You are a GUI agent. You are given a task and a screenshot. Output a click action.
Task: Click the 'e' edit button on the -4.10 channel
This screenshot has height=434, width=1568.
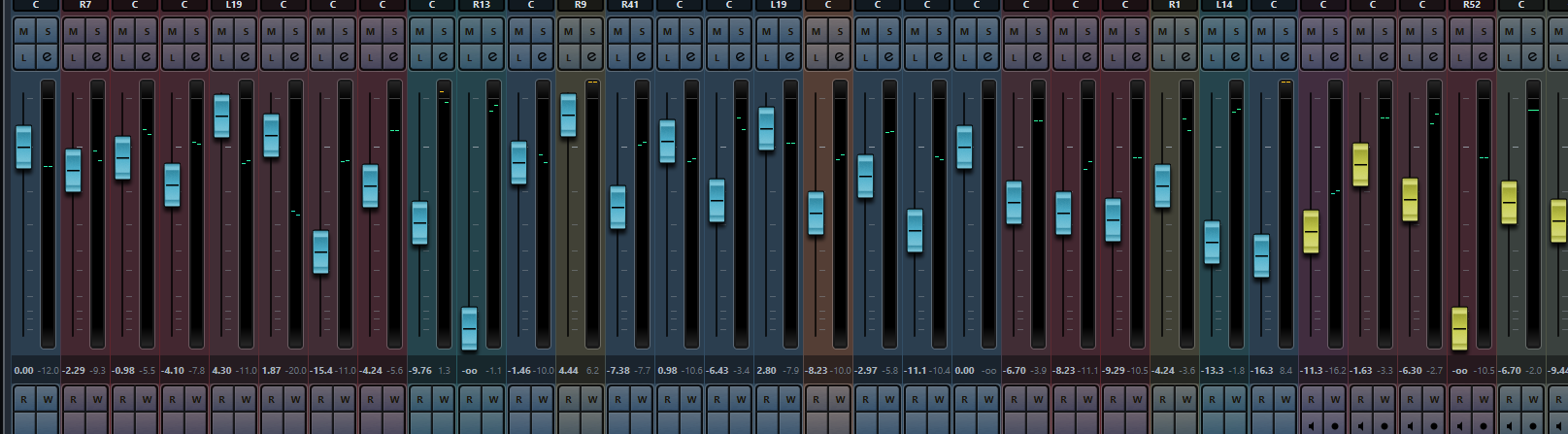(196, 57)
